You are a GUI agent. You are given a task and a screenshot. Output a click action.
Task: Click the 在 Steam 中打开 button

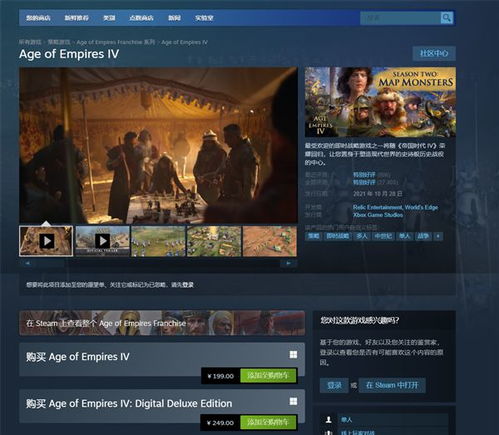tap(392, 385)
